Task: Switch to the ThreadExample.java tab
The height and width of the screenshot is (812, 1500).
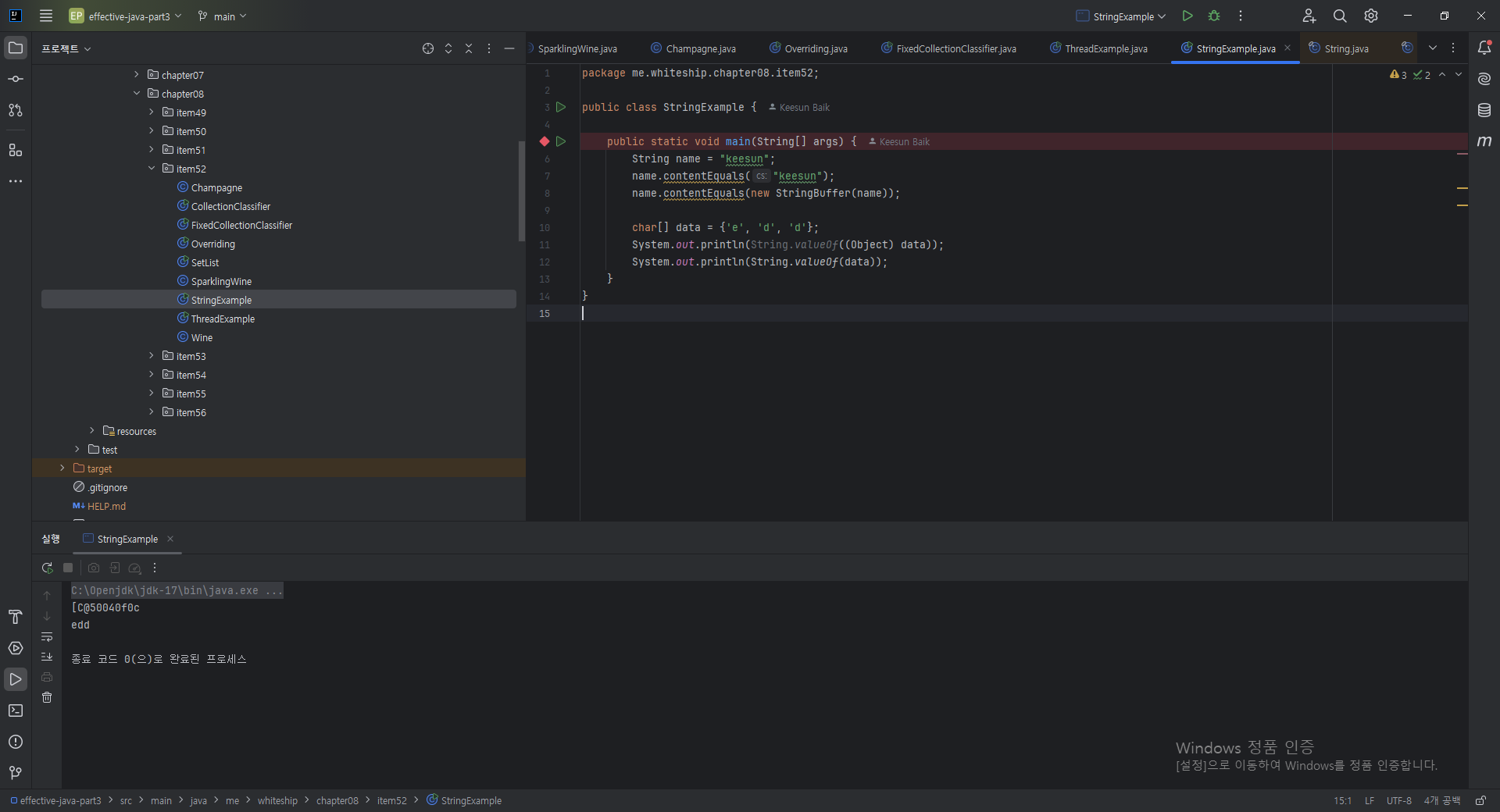Action: click(x=1098, y=48)
